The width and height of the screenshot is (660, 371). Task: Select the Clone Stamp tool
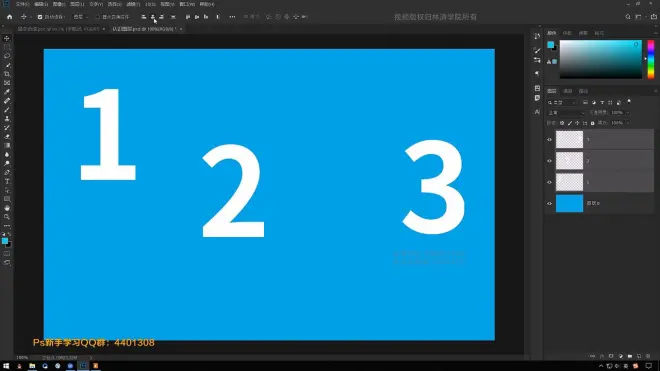[7, 119]
